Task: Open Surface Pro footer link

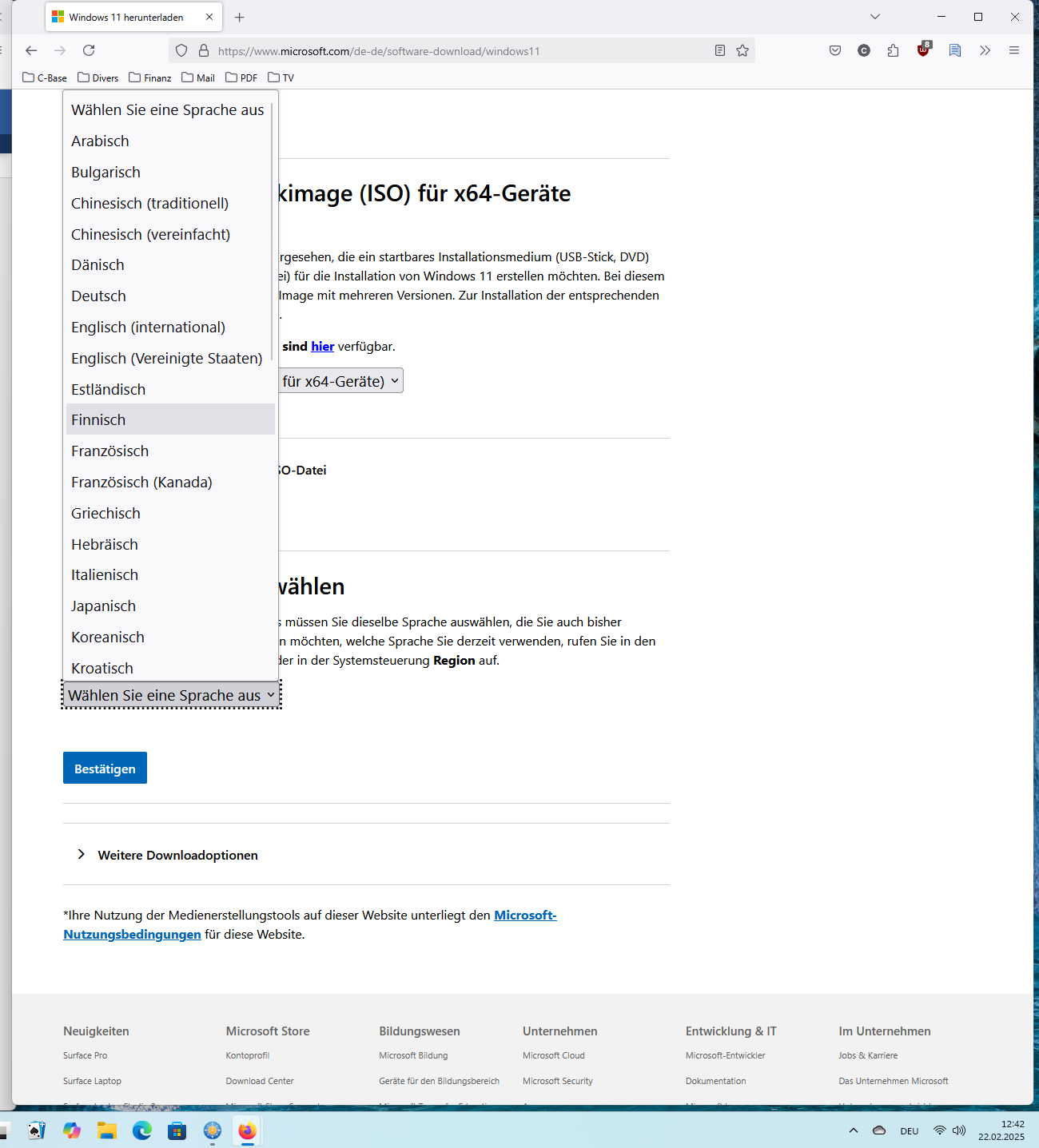Action: click(x=85, y=1055)
